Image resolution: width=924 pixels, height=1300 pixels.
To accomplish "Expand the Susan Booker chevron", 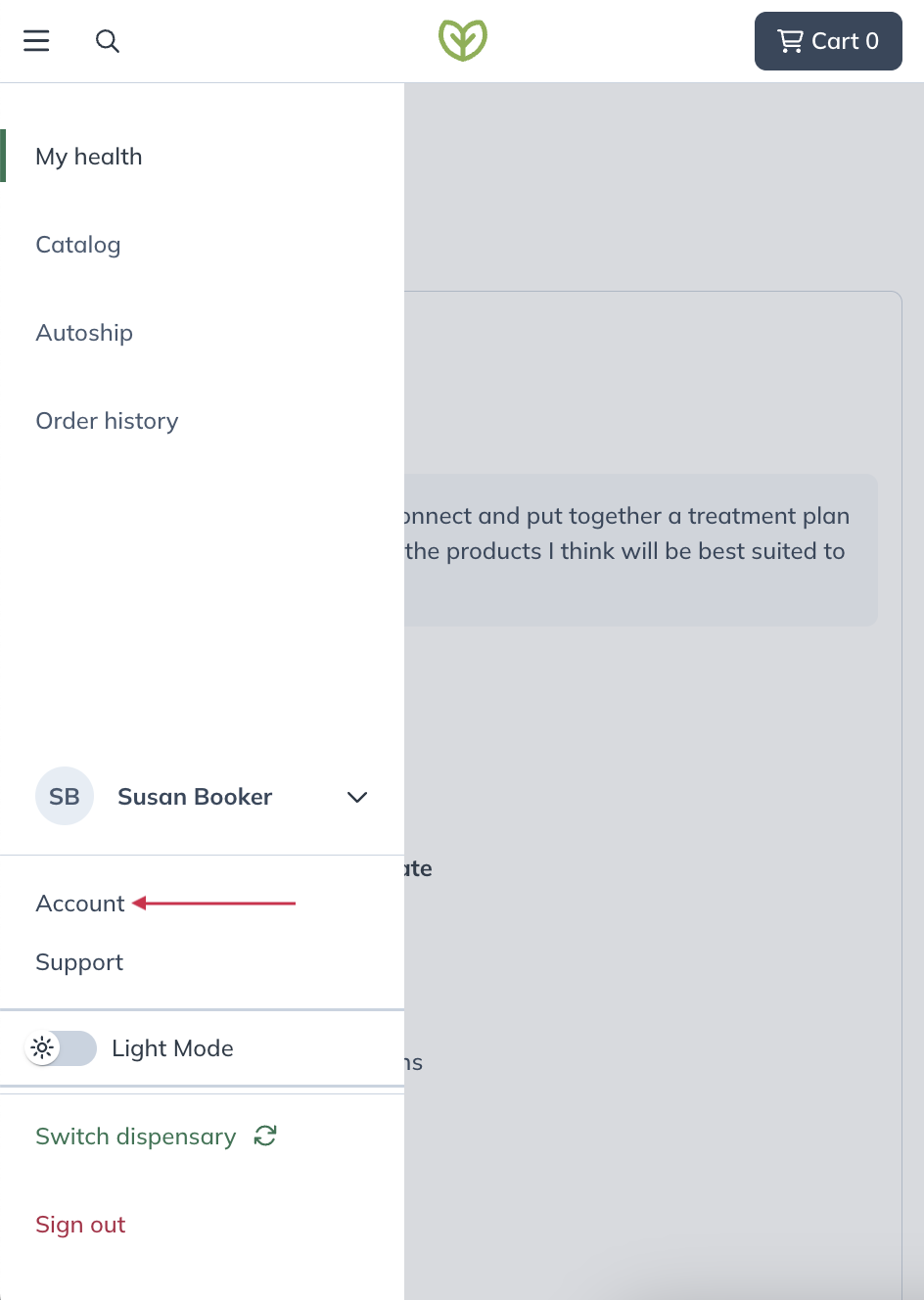I will (x=357, y=797).
